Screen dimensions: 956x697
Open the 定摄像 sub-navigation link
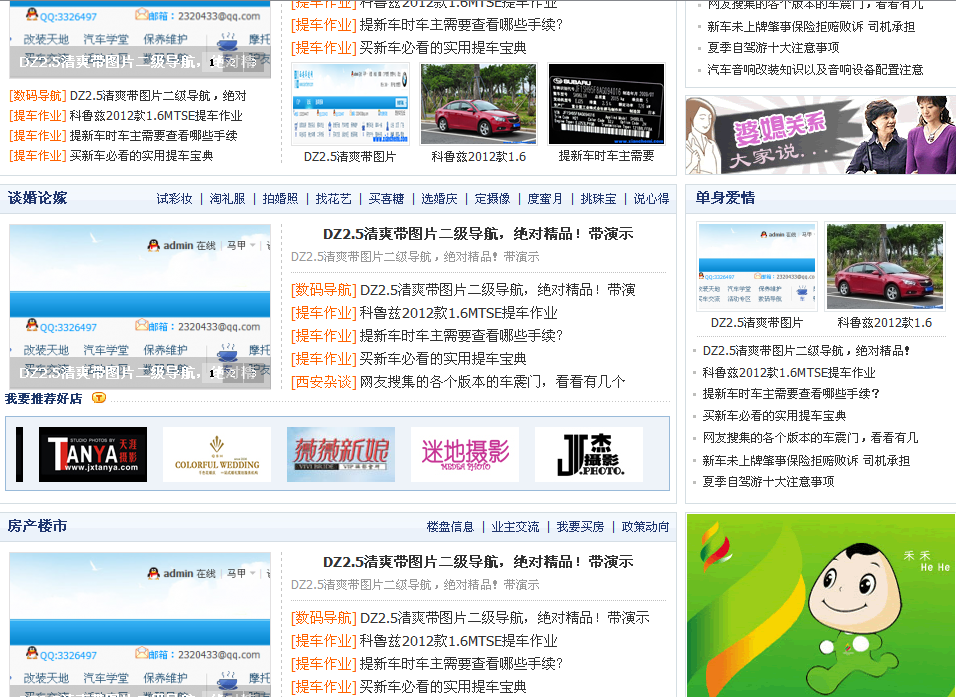point(492,199)
